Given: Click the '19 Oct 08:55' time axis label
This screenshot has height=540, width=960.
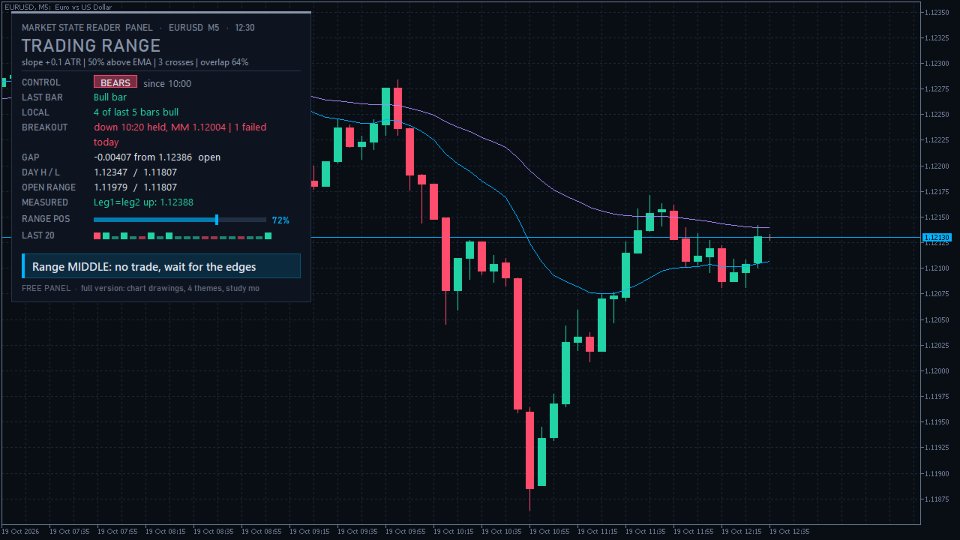Looking at the screenshot, I should (x=261, y=531).
